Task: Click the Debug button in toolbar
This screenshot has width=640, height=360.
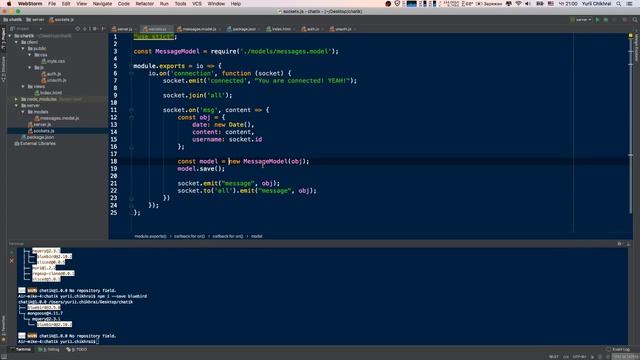Action: (606, 20)
